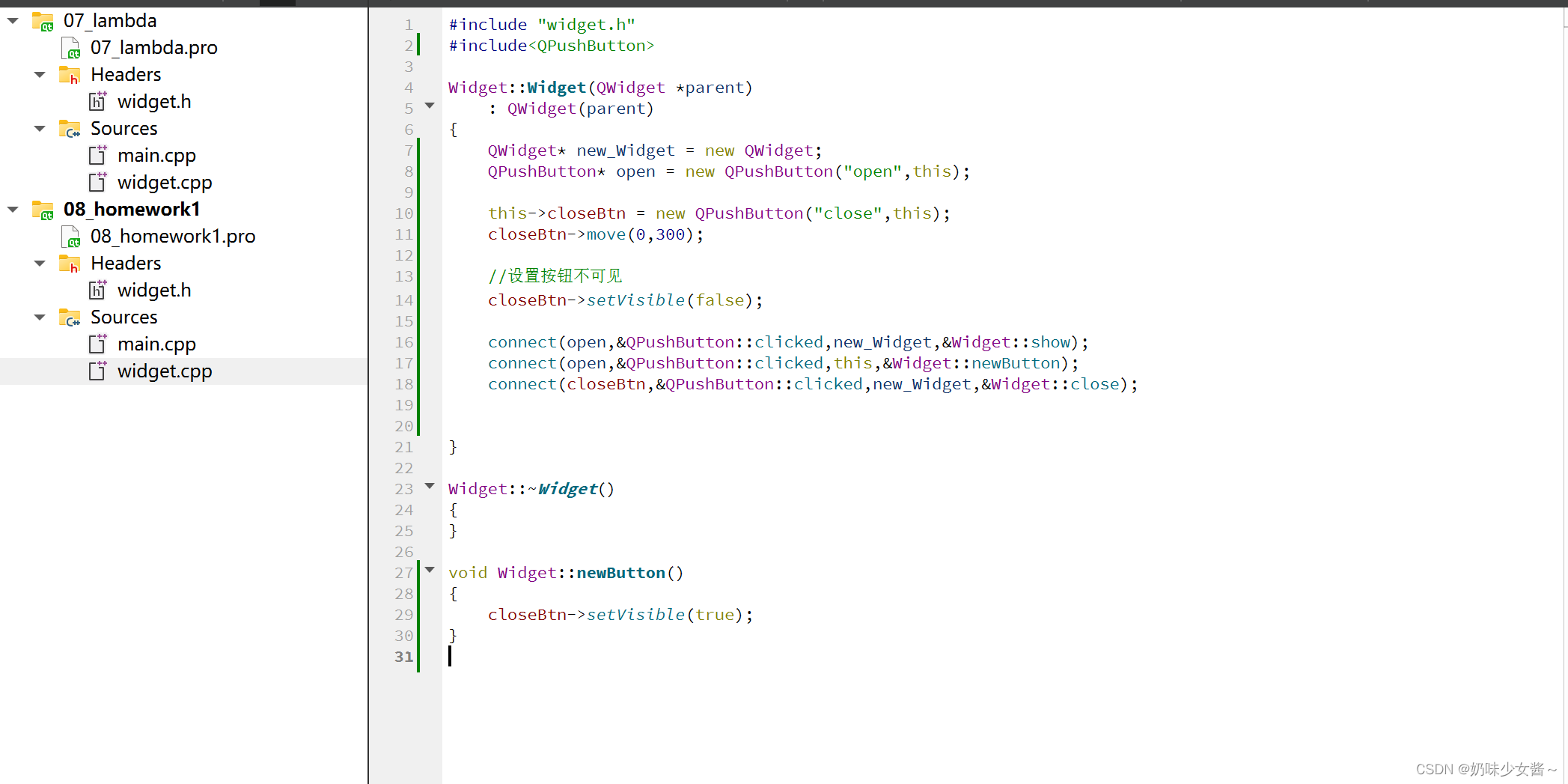Select Sources label under 07_lambda
Viewport: 1568px width, 784px height.
tap(124, 129)
